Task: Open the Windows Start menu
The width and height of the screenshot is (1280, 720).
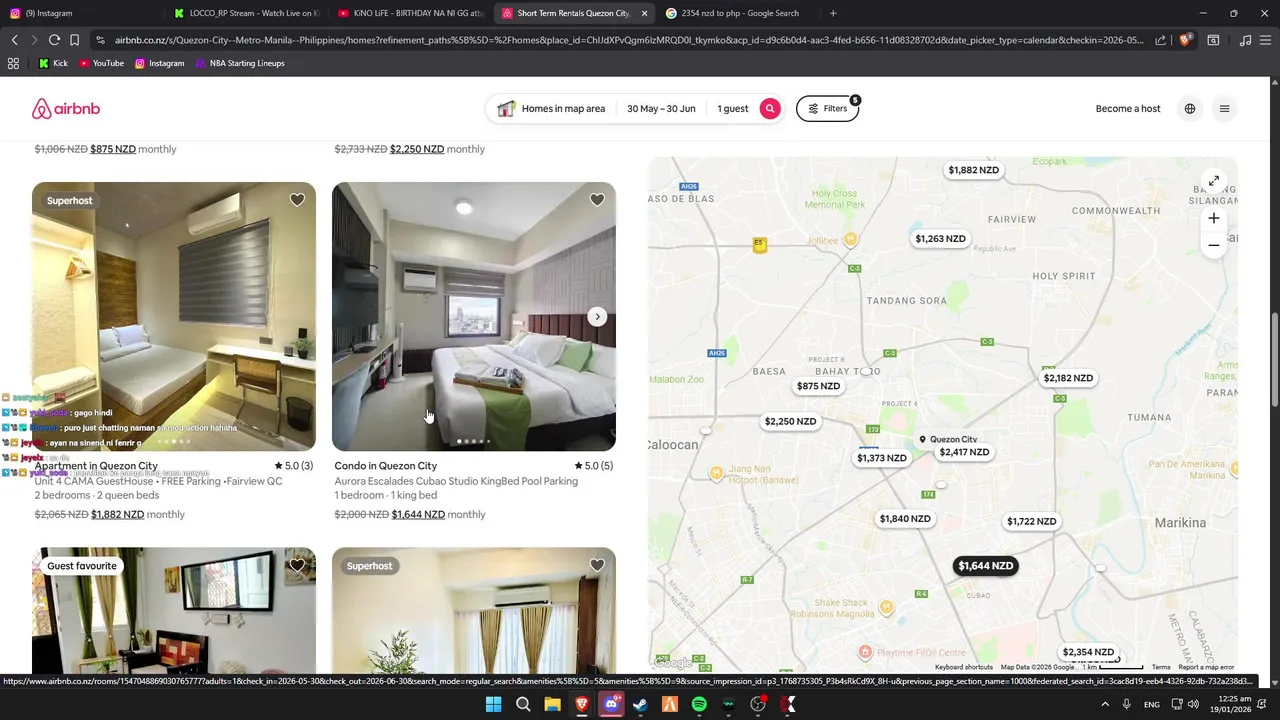Action: point(493,705)
